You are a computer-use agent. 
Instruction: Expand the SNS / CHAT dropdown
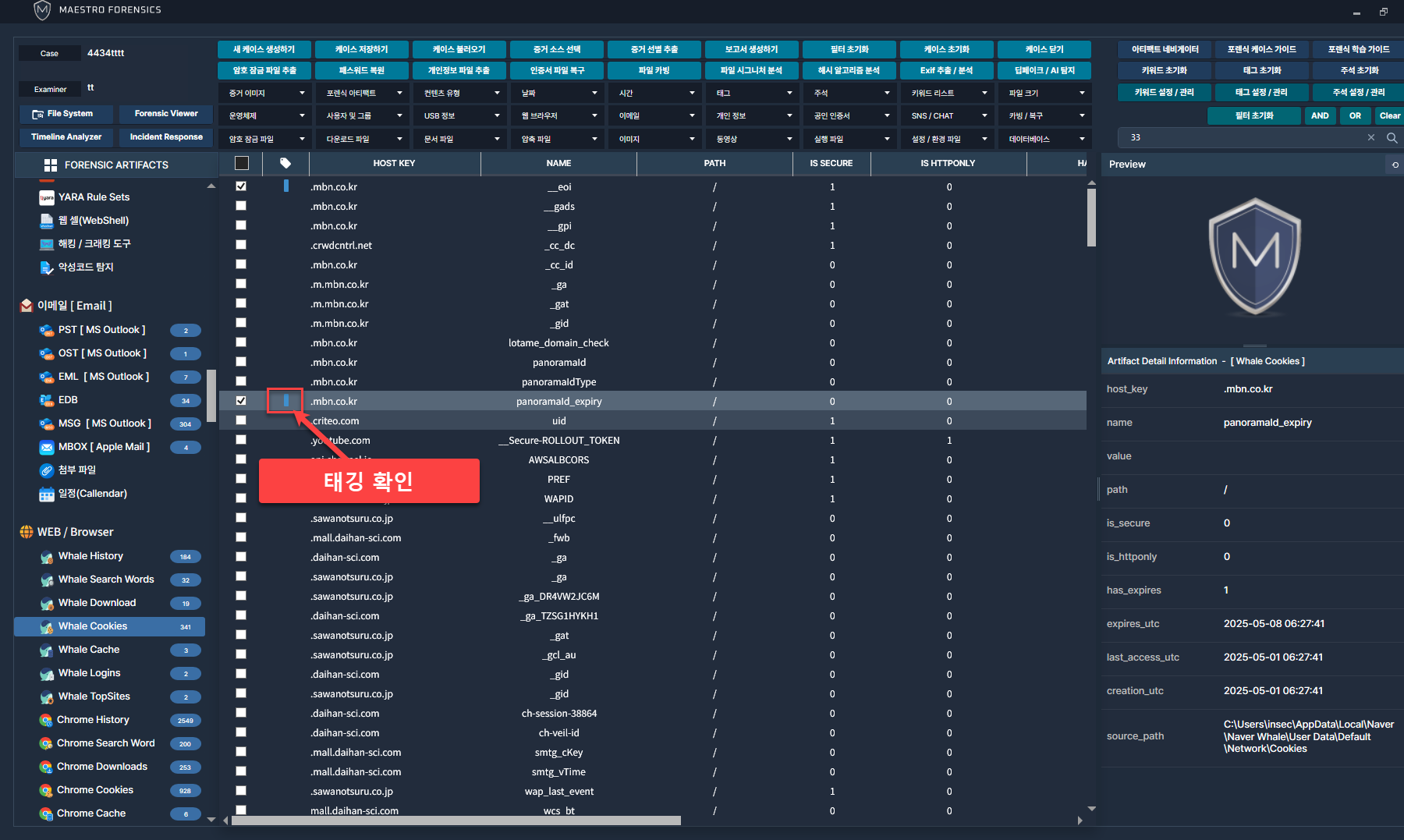point(947,116)
